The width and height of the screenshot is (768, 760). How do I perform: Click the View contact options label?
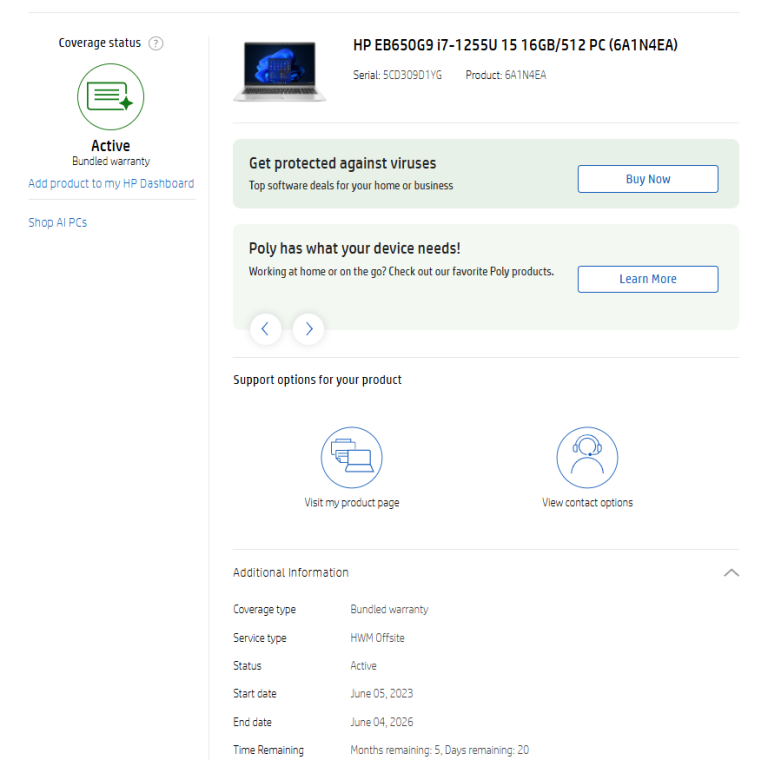pos(587,503)
